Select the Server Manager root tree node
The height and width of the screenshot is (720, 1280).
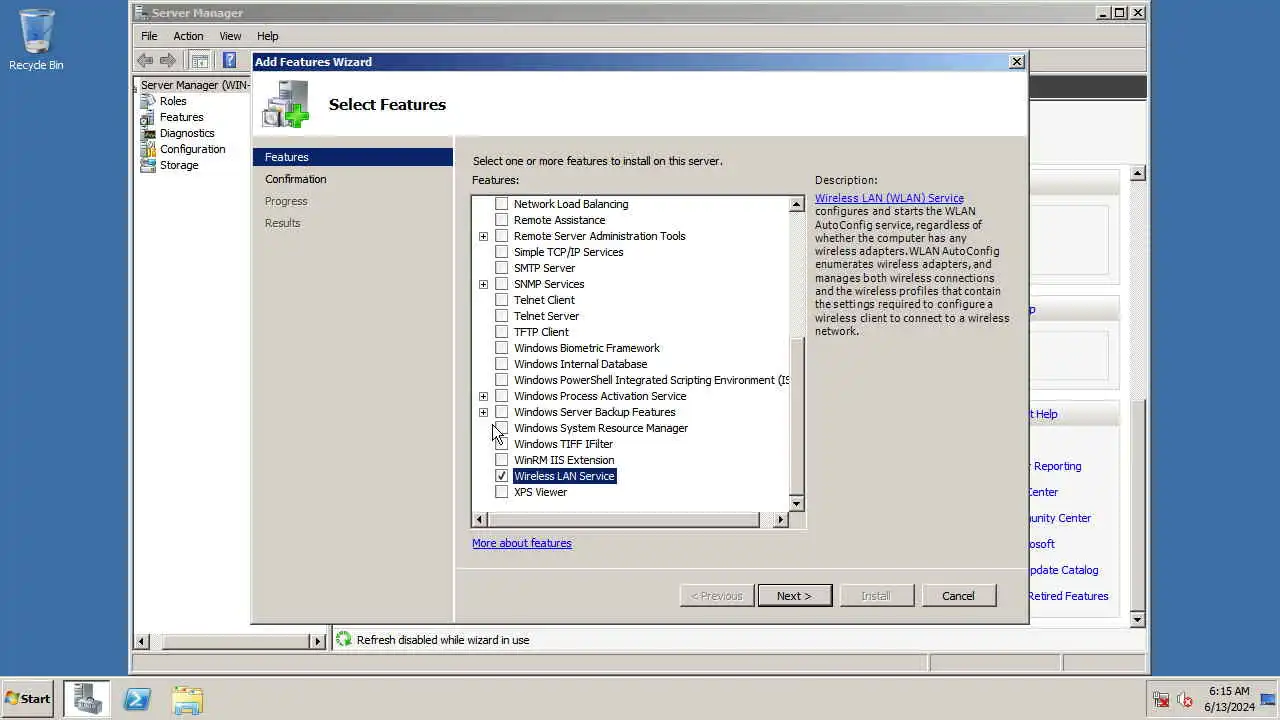195,85
